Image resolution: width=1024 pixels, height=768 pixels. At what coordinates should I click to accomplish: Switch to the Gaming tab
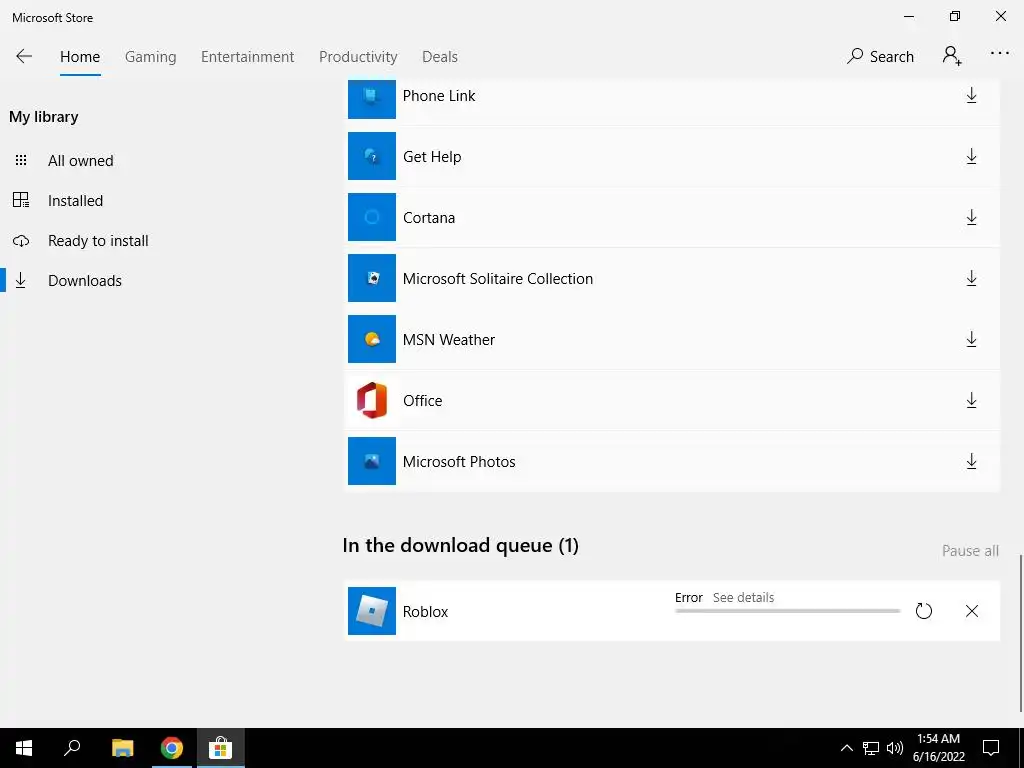coord(150,57)
